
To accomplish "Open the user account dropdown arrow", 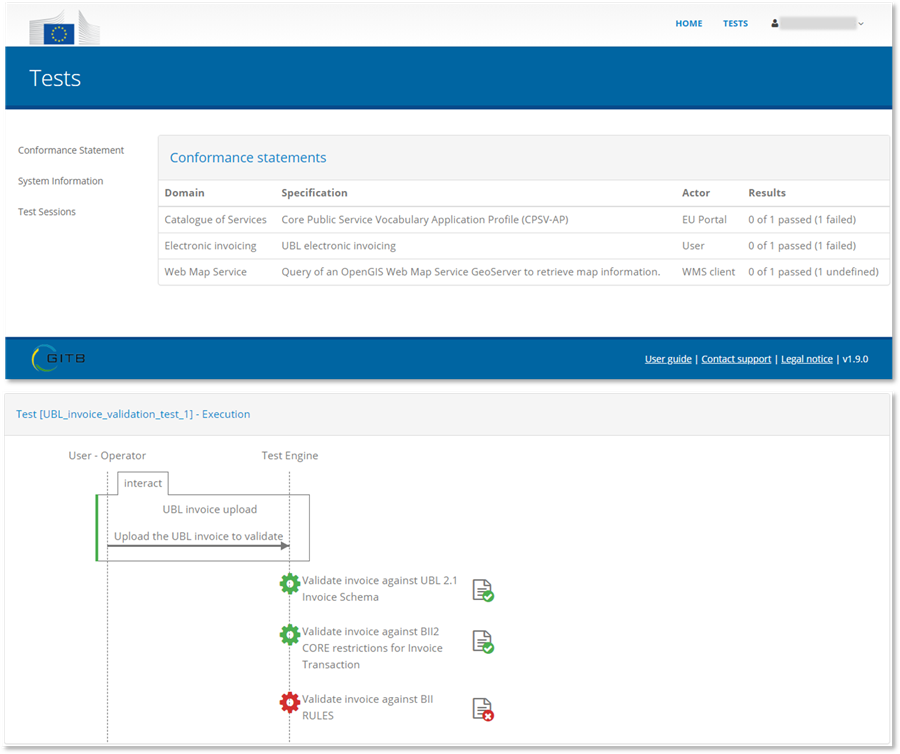I will tap(860, 24).
